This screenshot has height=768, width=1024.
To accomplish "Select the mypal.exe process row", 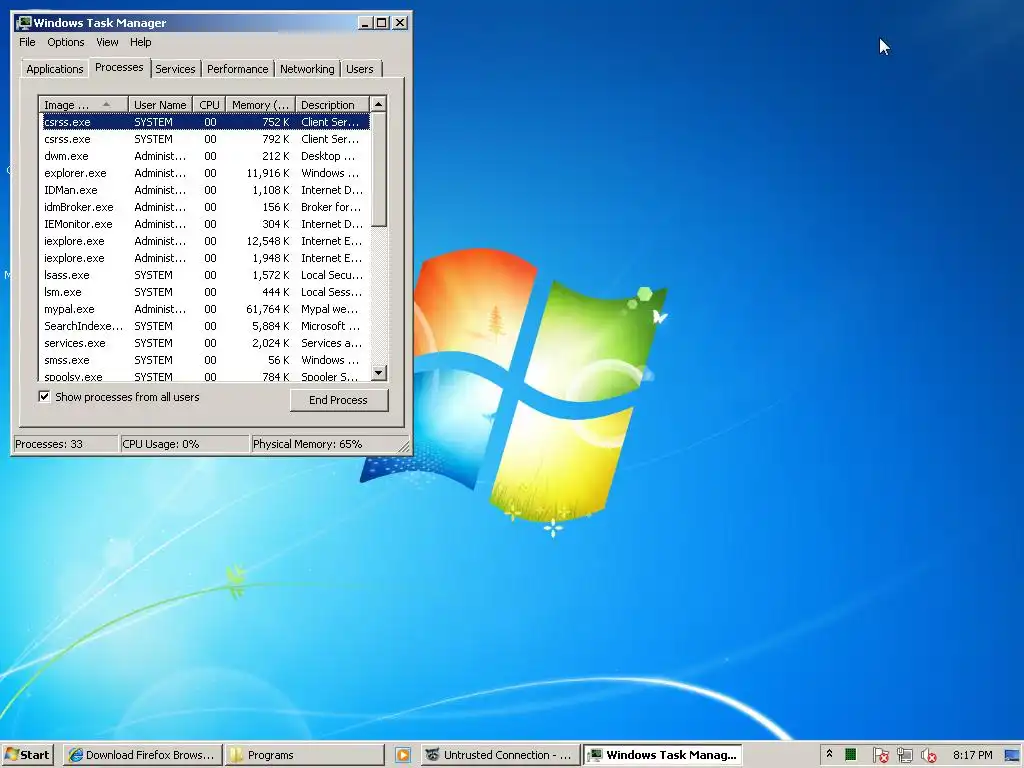I will pyautogui.click(x=204, y=309).
